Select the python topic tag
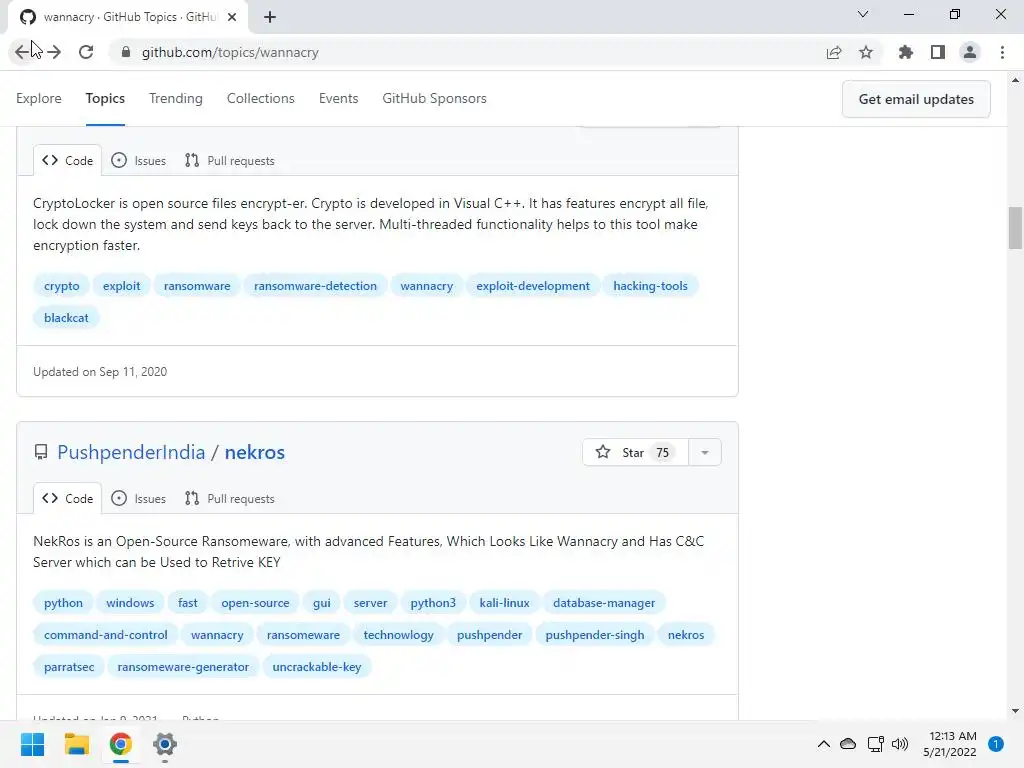This screenshot has height=768, width=1024. pyautogui.click(x=63, y=603)
